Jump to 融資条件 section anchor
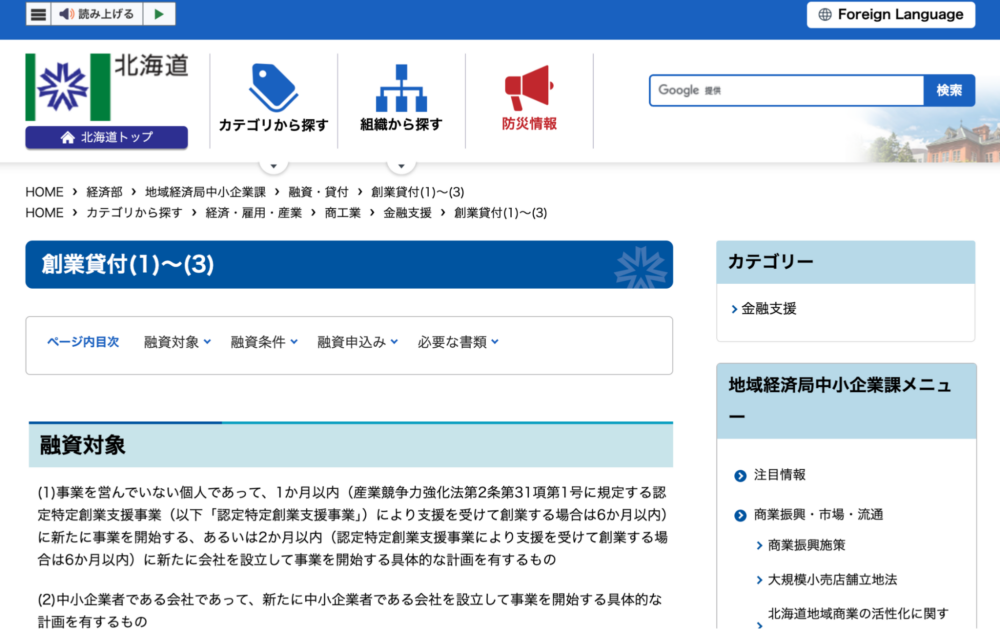The height and width of the screenshot is (629, 1000). click(x=264, y=342)
